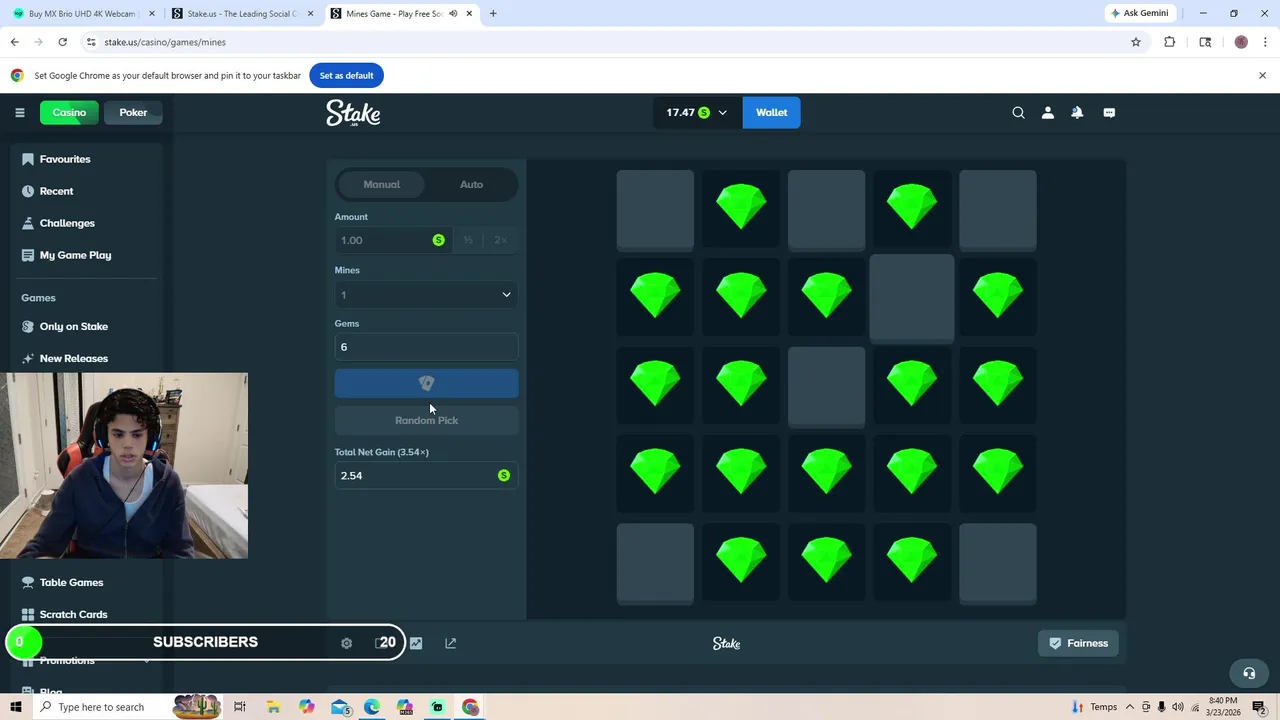Click Set as default Chrome button

[x=346, y=75]
